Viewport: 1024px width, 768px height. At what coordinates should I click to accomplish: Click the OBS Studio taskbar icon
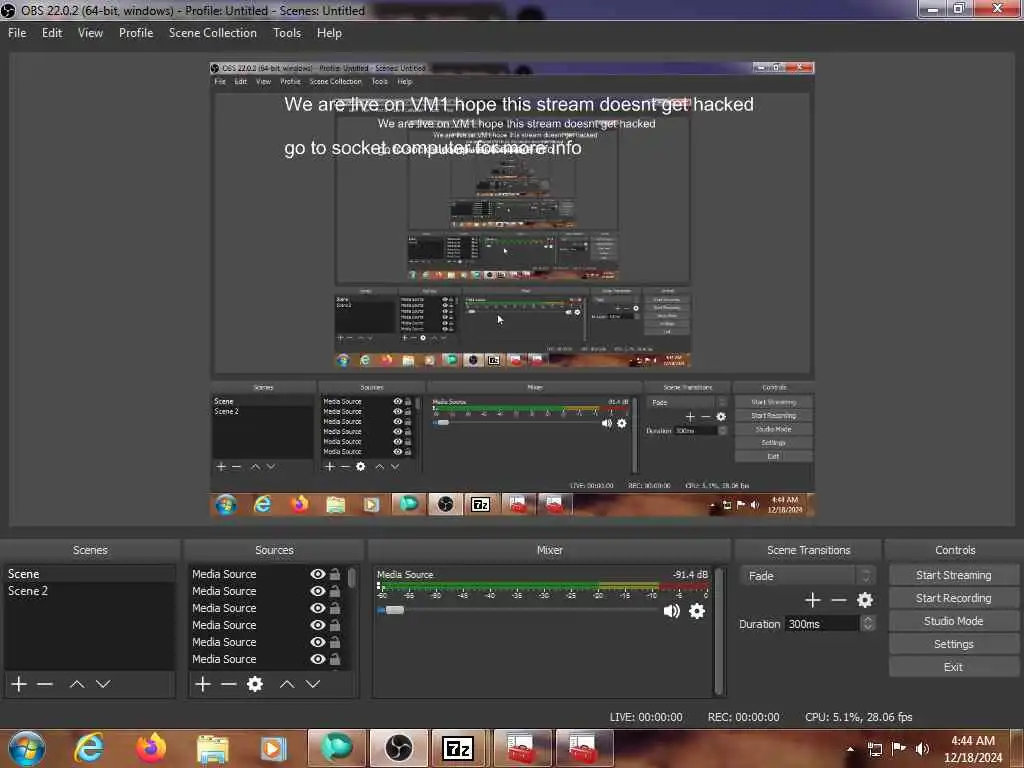(x=398, y=748)
